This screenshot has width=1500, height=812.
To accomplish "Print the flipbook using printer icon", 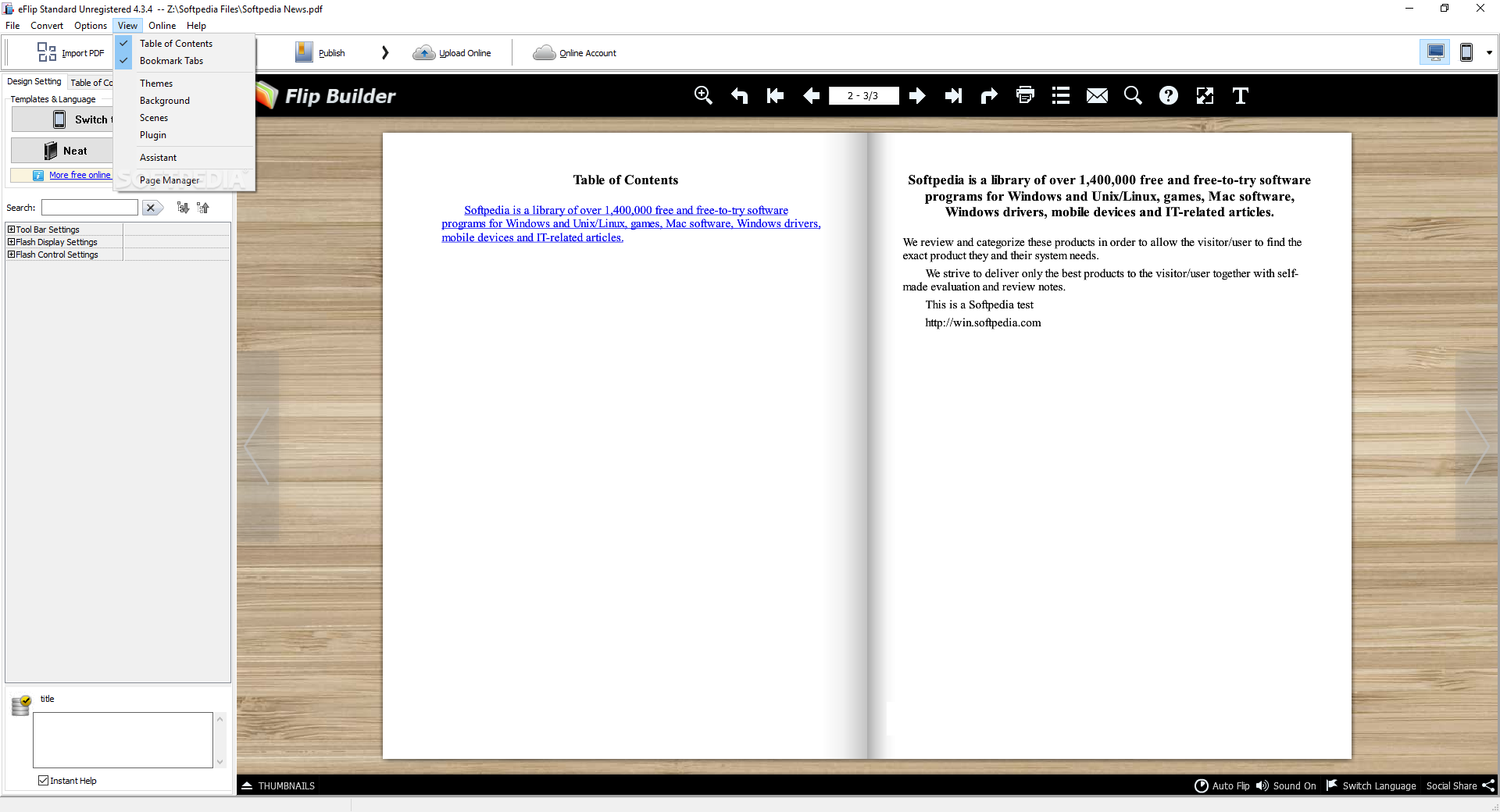I will click(1025, 95).
